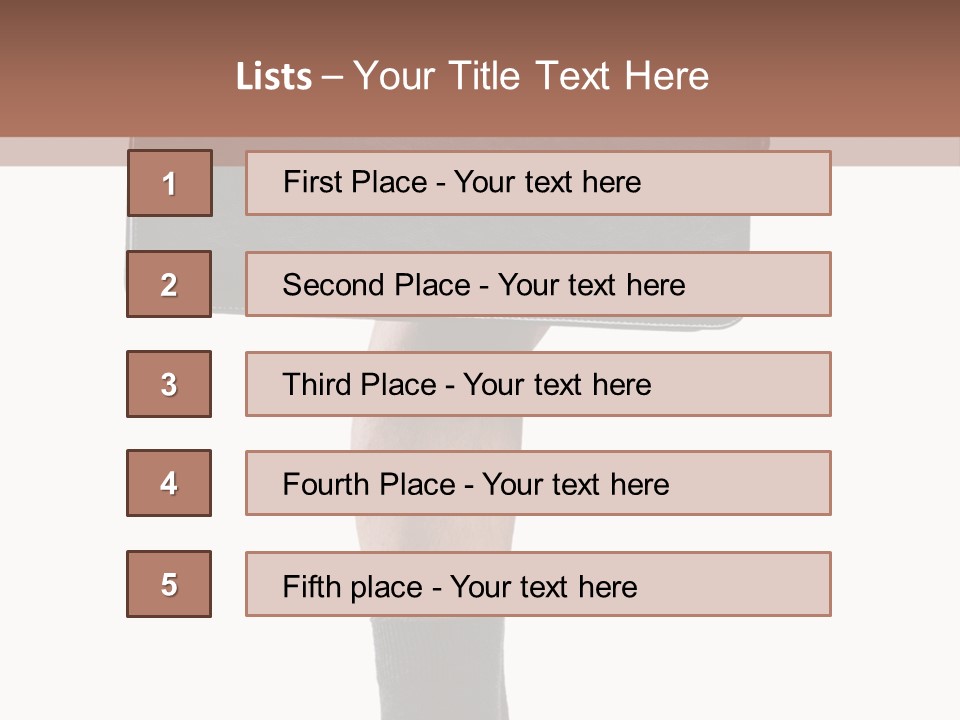Select the bold word 'Lists' in the title

click(x=274, y=77)
